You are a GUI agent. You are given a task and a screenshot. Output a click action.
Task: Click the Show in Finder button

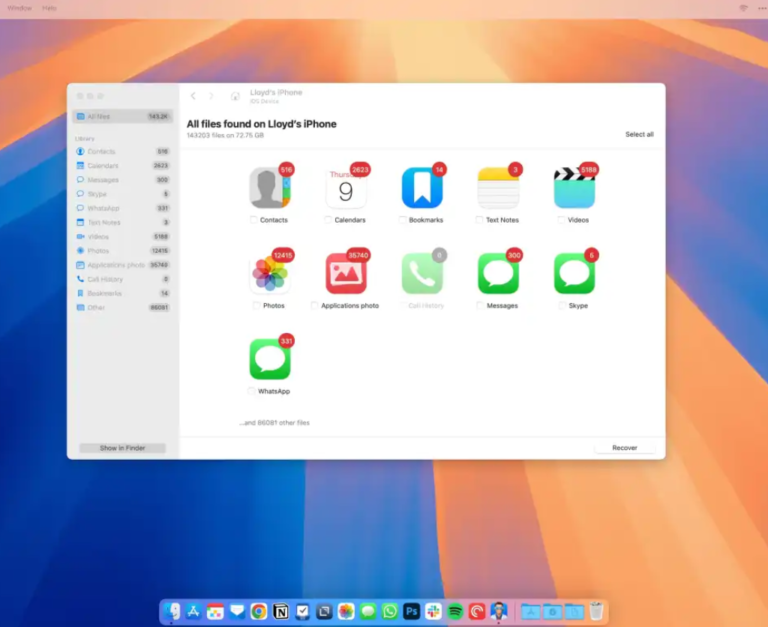coord(122,448)
